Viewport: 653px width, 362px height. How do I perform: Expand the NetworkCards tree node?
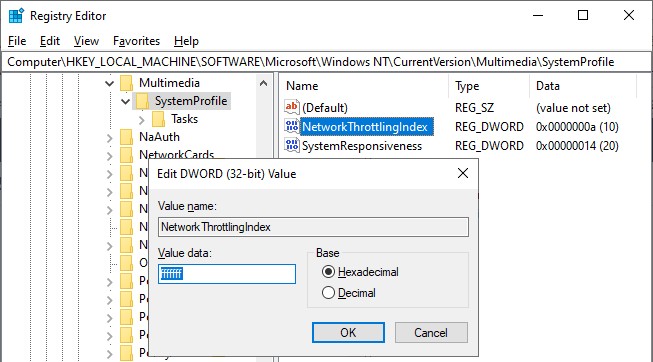click(110, 156)
